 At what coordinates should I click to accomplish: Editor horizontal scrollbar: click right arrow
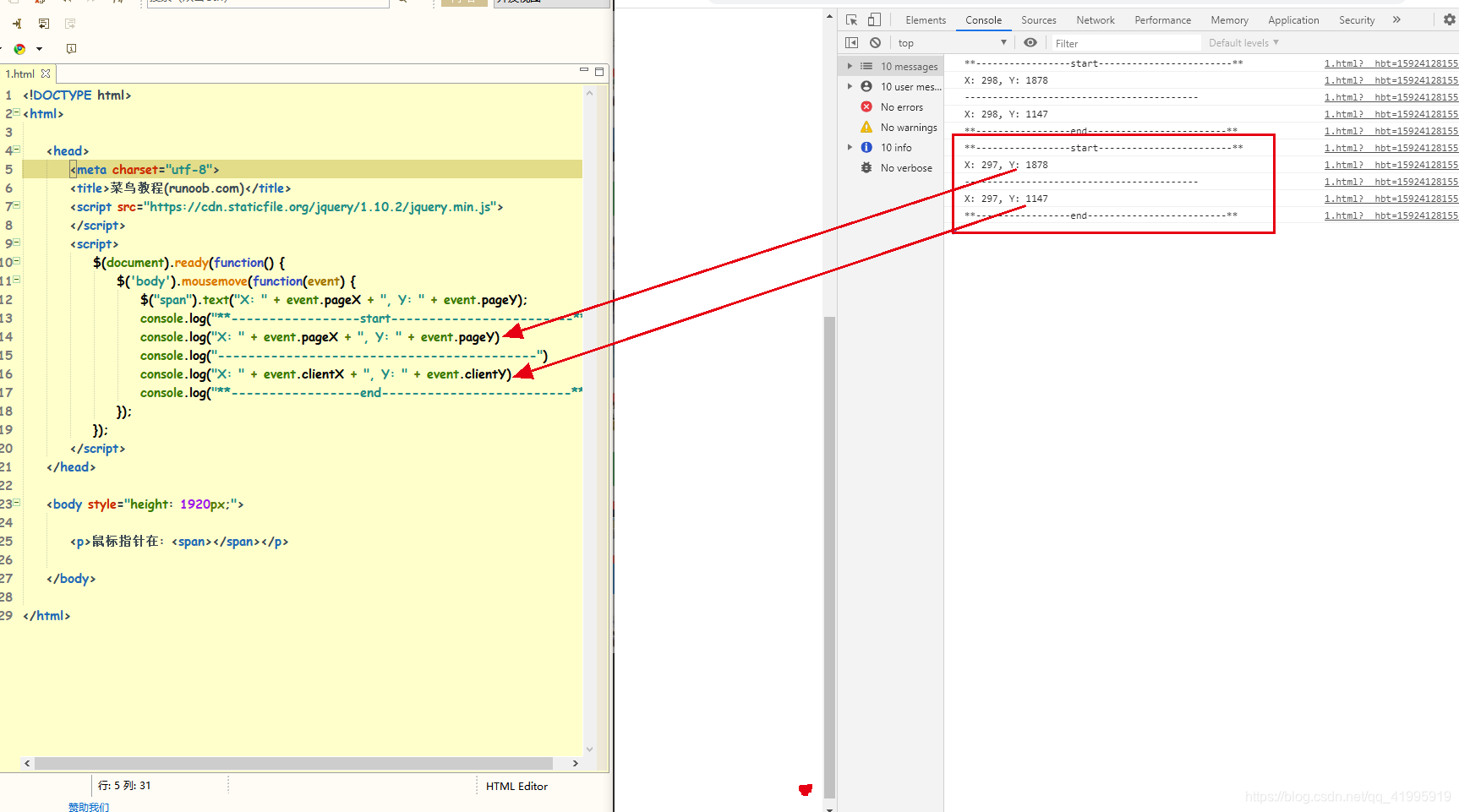tap(576, 763)
